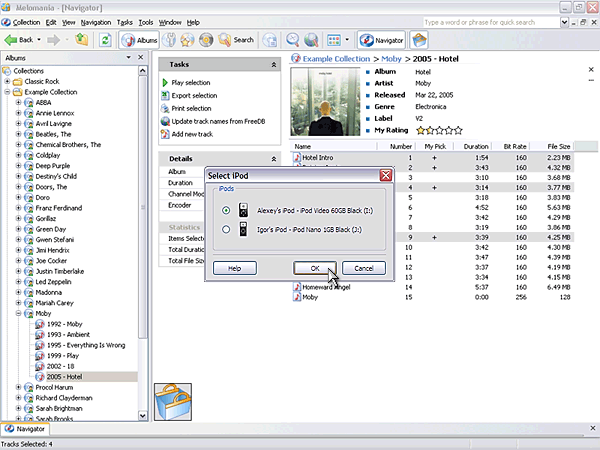600x450 pixels.
Task: Click the Hotel Intro track icon
Action: pos(297,157)
